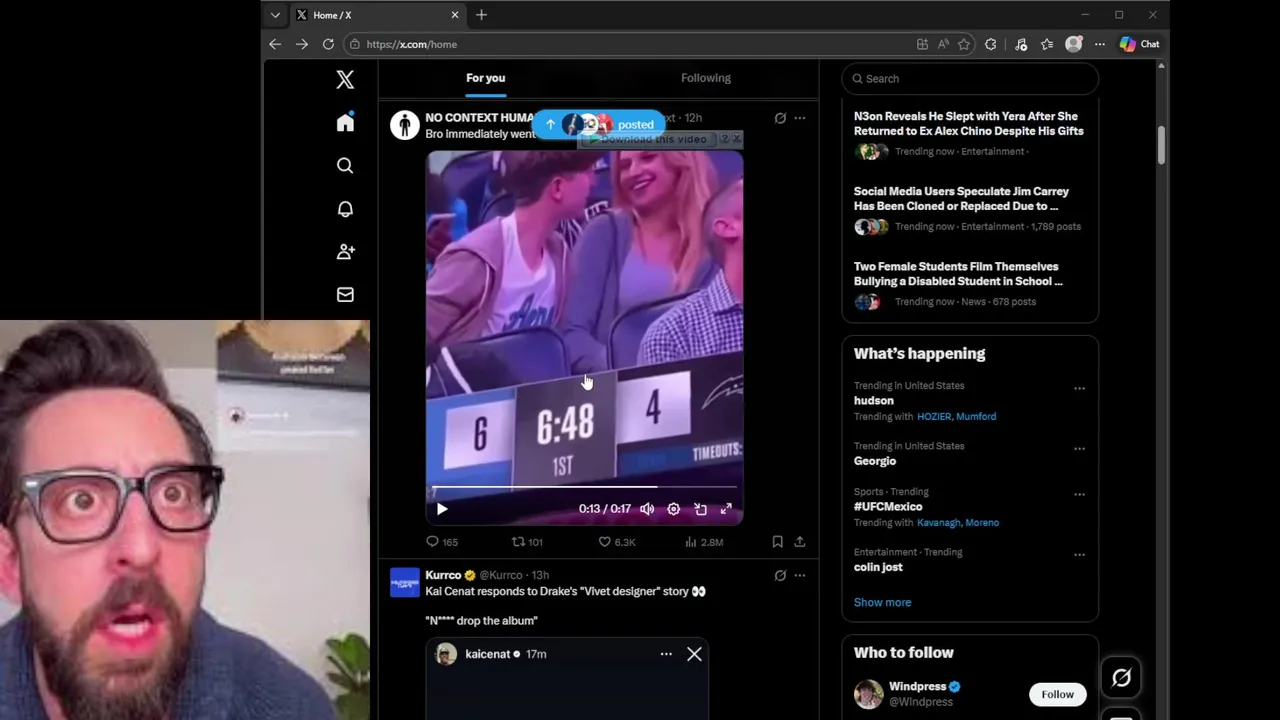The image size is (1280, 720).
Task: Open the Kurrco profile avatar
Action: pyautogui.click(x=405, y=582)
